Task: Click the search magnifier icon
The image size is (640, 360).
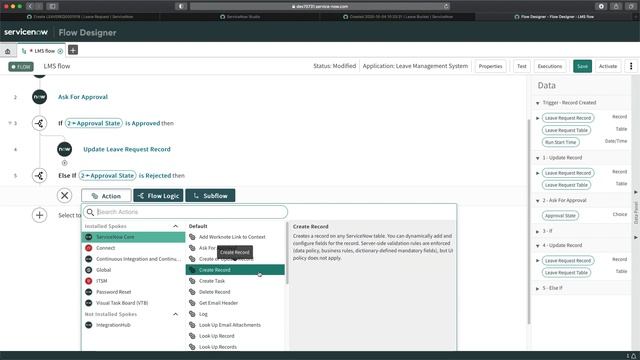Action: (x=90, y=212)
